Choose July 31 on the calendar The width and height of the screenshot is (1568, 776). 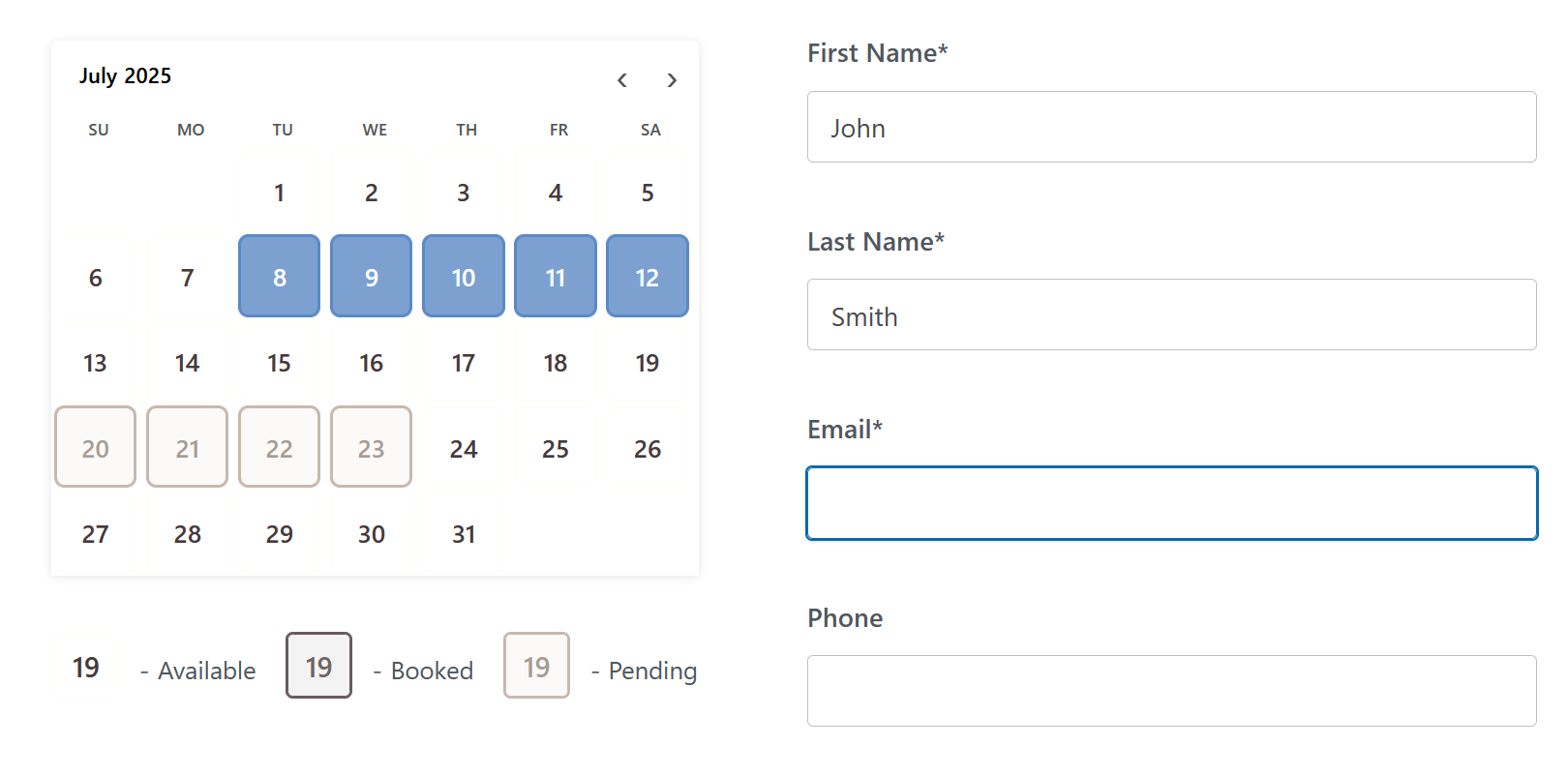464,534
